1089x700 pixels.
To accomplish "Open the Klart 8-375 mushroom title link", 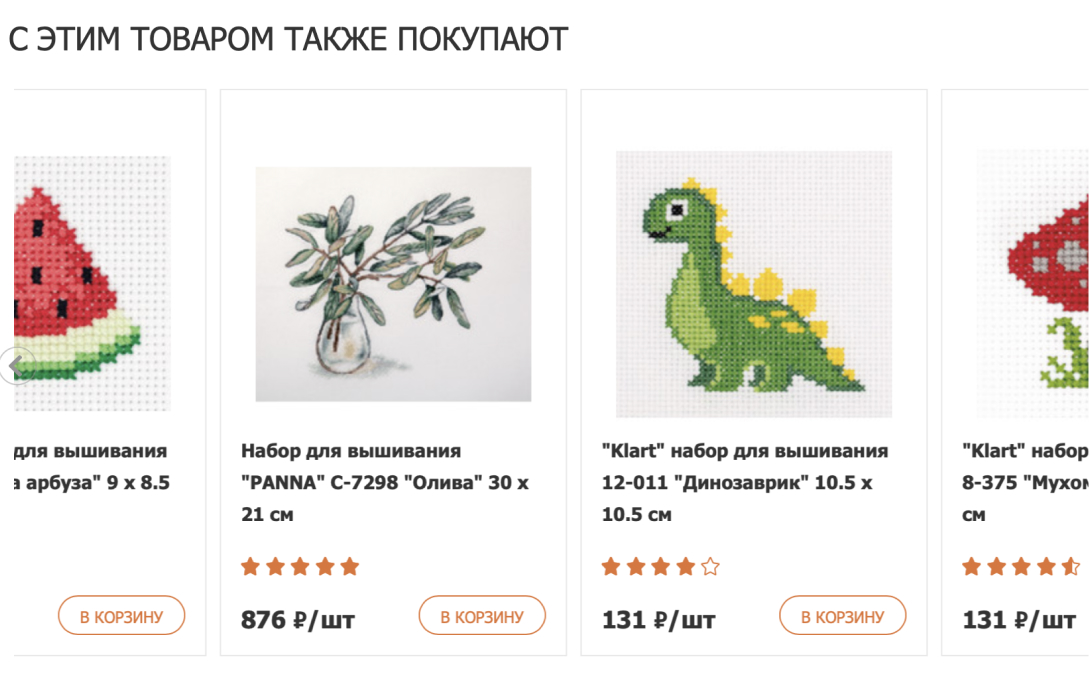I will [1025, 483].
